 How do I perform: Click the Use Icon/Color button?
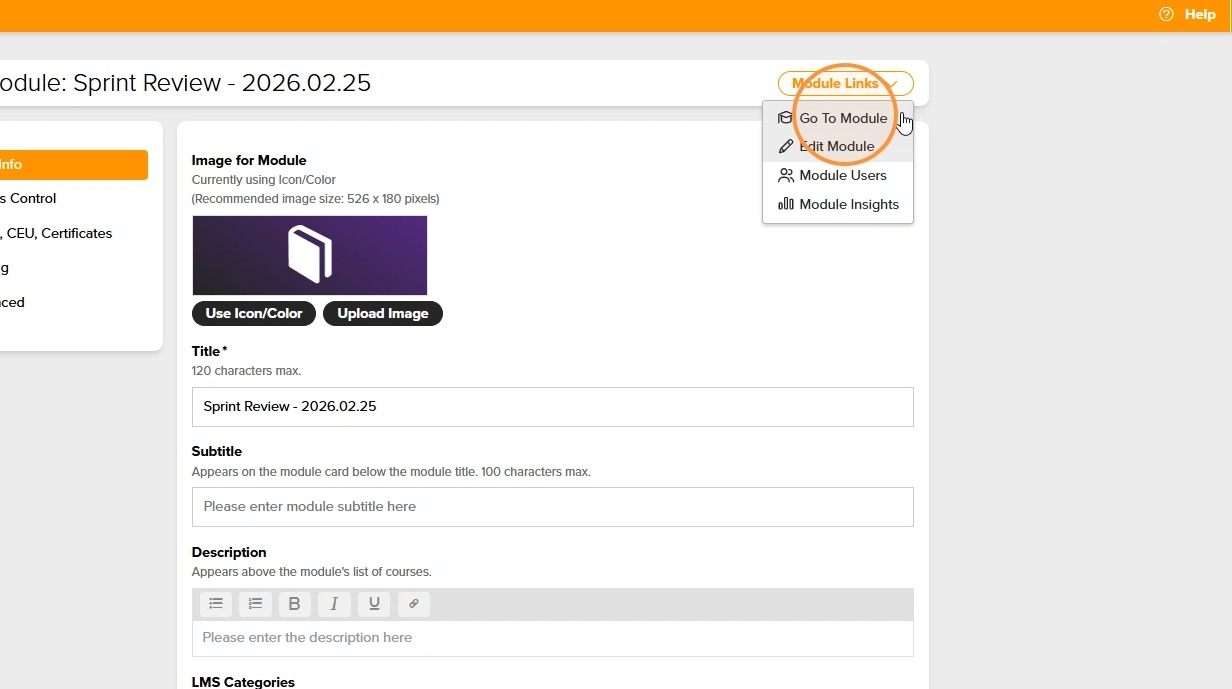tap(254, 314)
